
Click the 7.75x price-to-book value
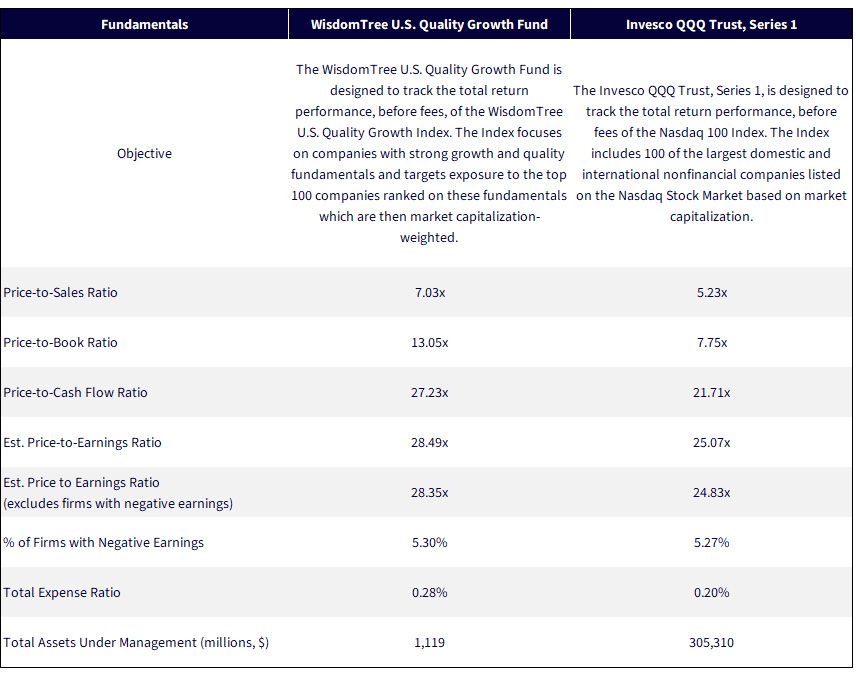point(711,342)
